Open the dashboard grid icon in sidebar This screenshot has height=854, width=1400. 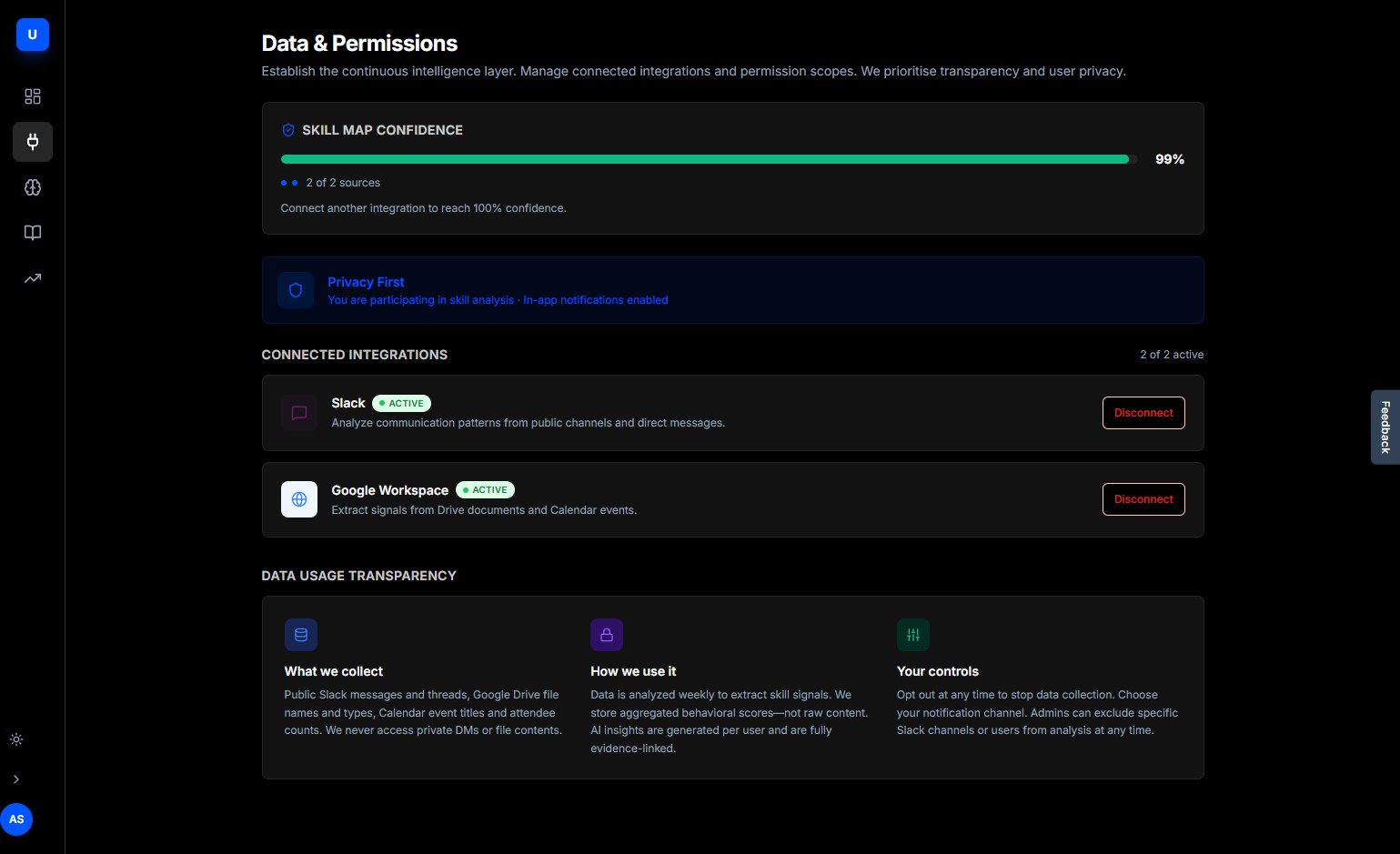pyautogui.click(x=33, y=96)
